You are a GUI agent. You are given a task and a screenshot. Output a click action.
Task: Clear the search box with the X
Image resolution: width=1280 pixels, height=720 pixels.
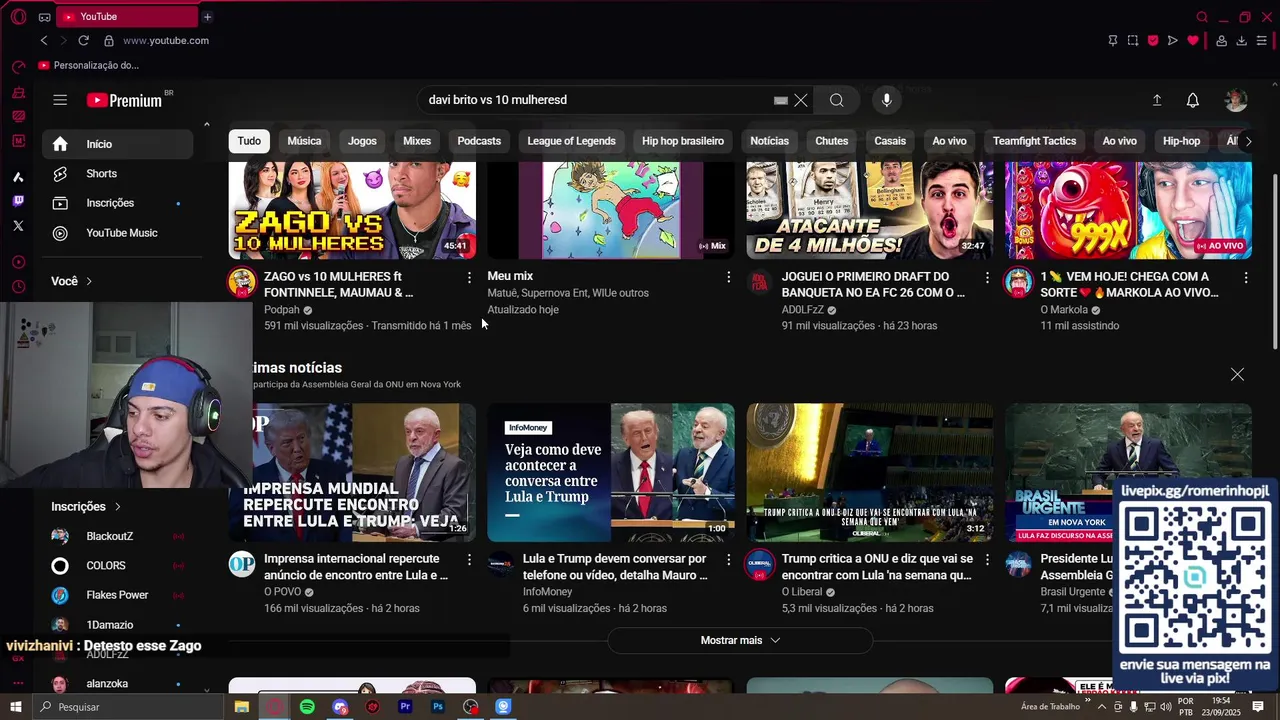point(801,100)
